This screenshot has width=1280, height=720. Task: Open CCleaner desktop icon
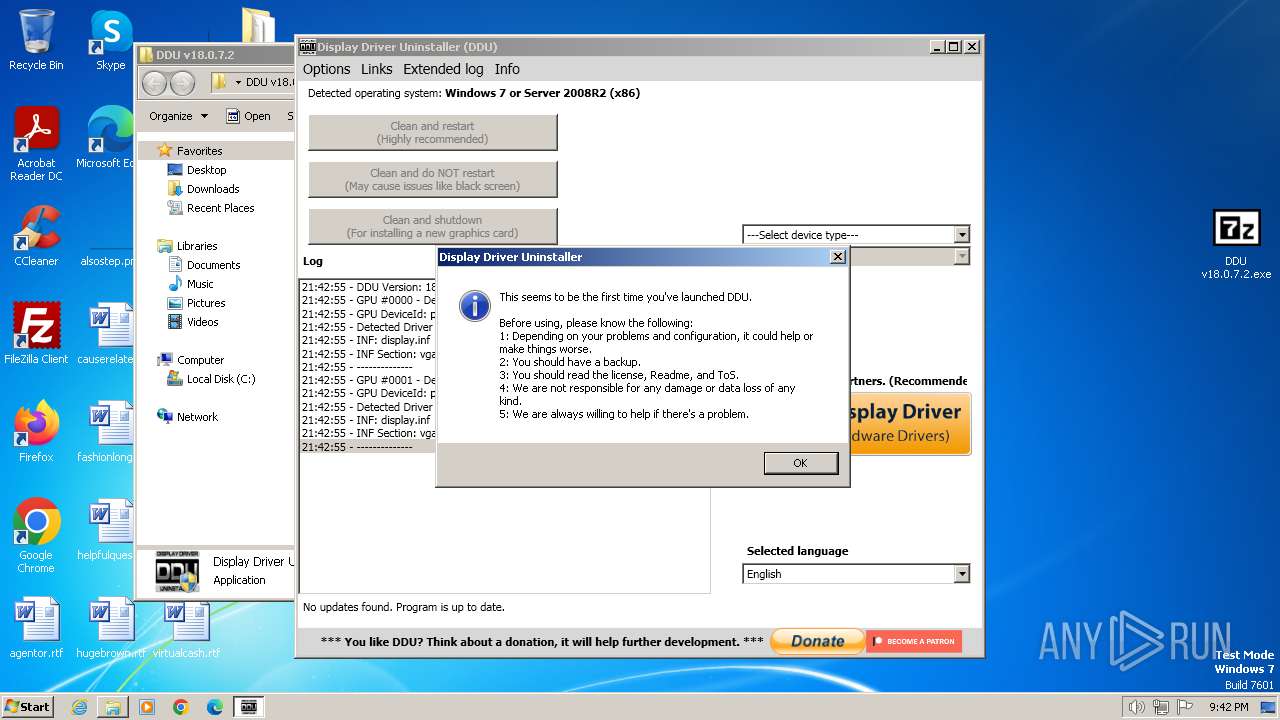pos(36,237)
